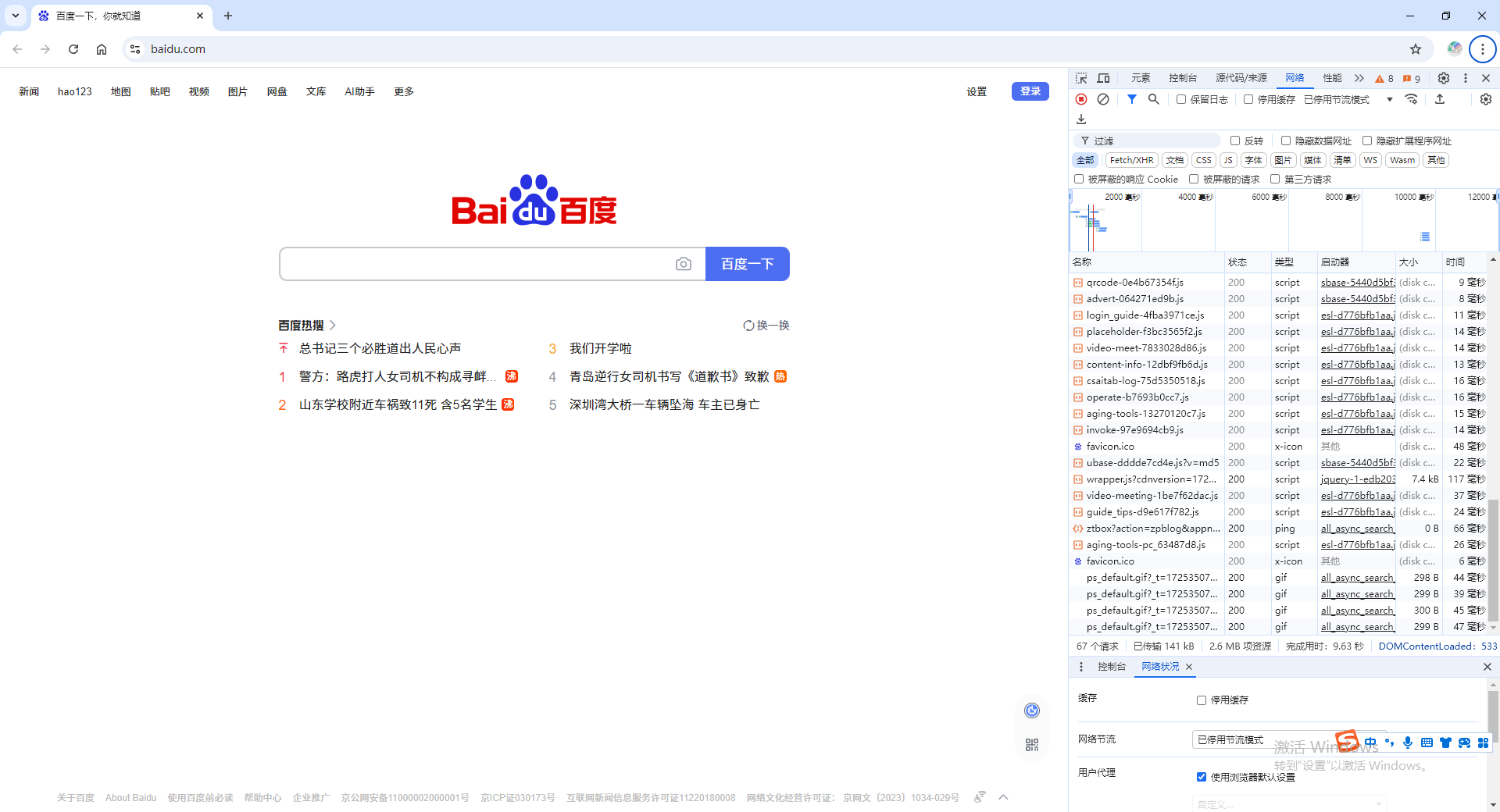The width and height of the screenshot is (1500, 812).
Task: Open the 设置 menu on Baidu page
Action: point(977,91)
